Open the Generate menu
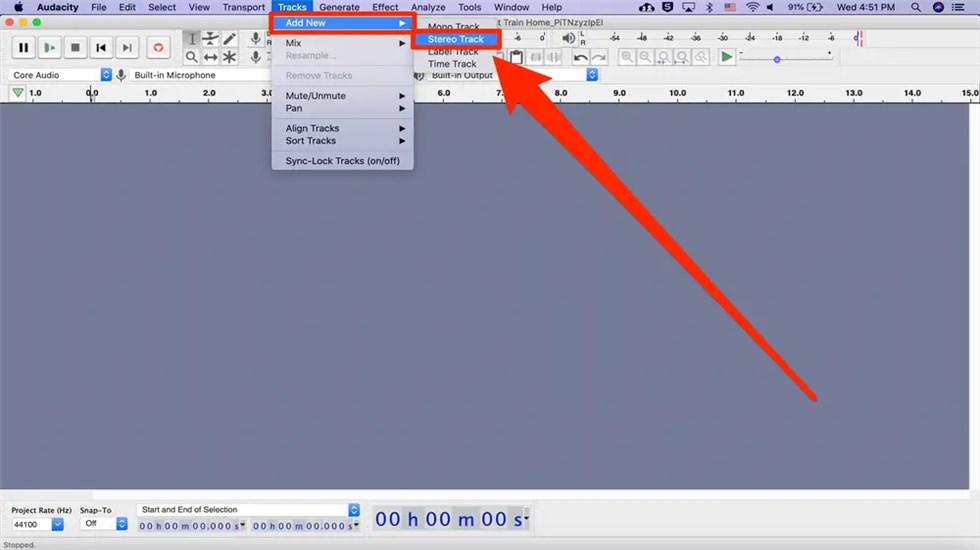980x550 pixels. (339, 8)
